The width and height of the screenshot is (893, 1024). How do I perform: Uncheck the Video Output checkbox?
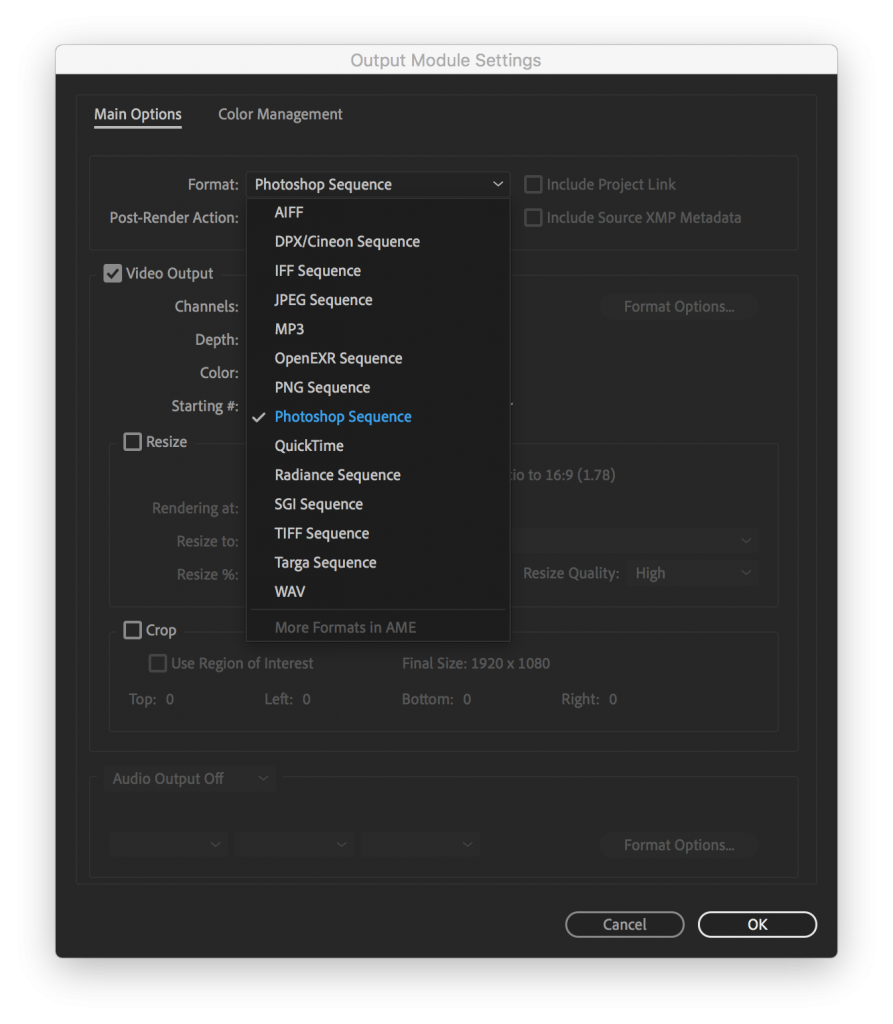coord(112,274)
